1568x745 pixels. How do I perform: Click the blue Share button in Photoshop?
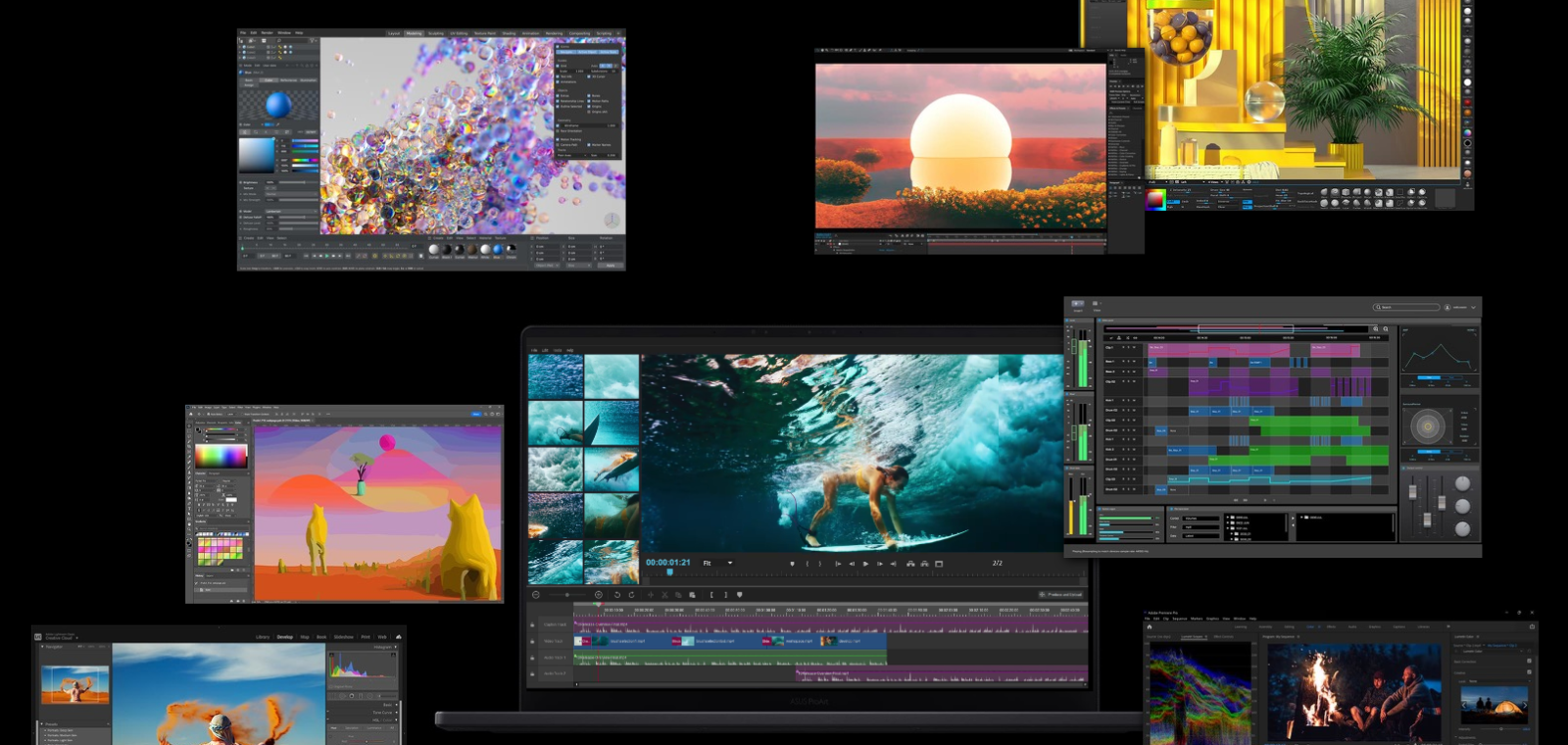(476, 414)
